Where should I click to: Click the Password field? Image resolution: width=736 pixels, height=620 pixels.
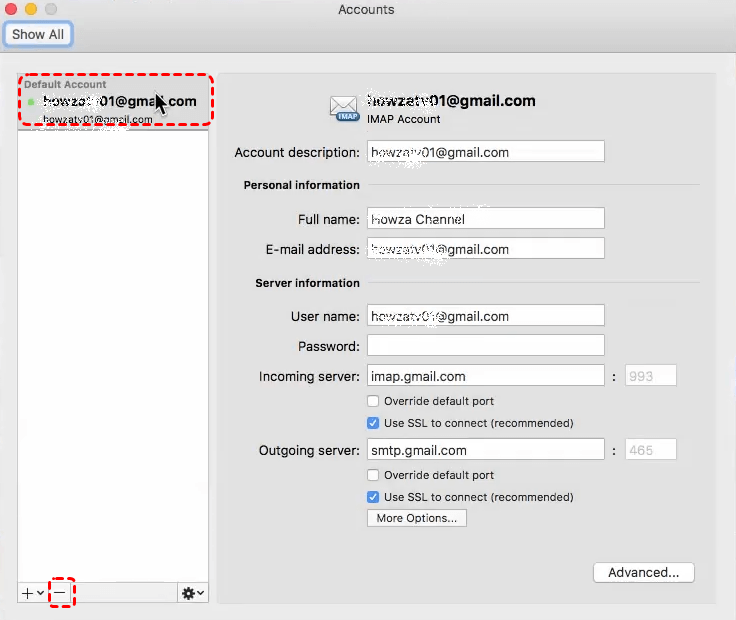[485, 346]
